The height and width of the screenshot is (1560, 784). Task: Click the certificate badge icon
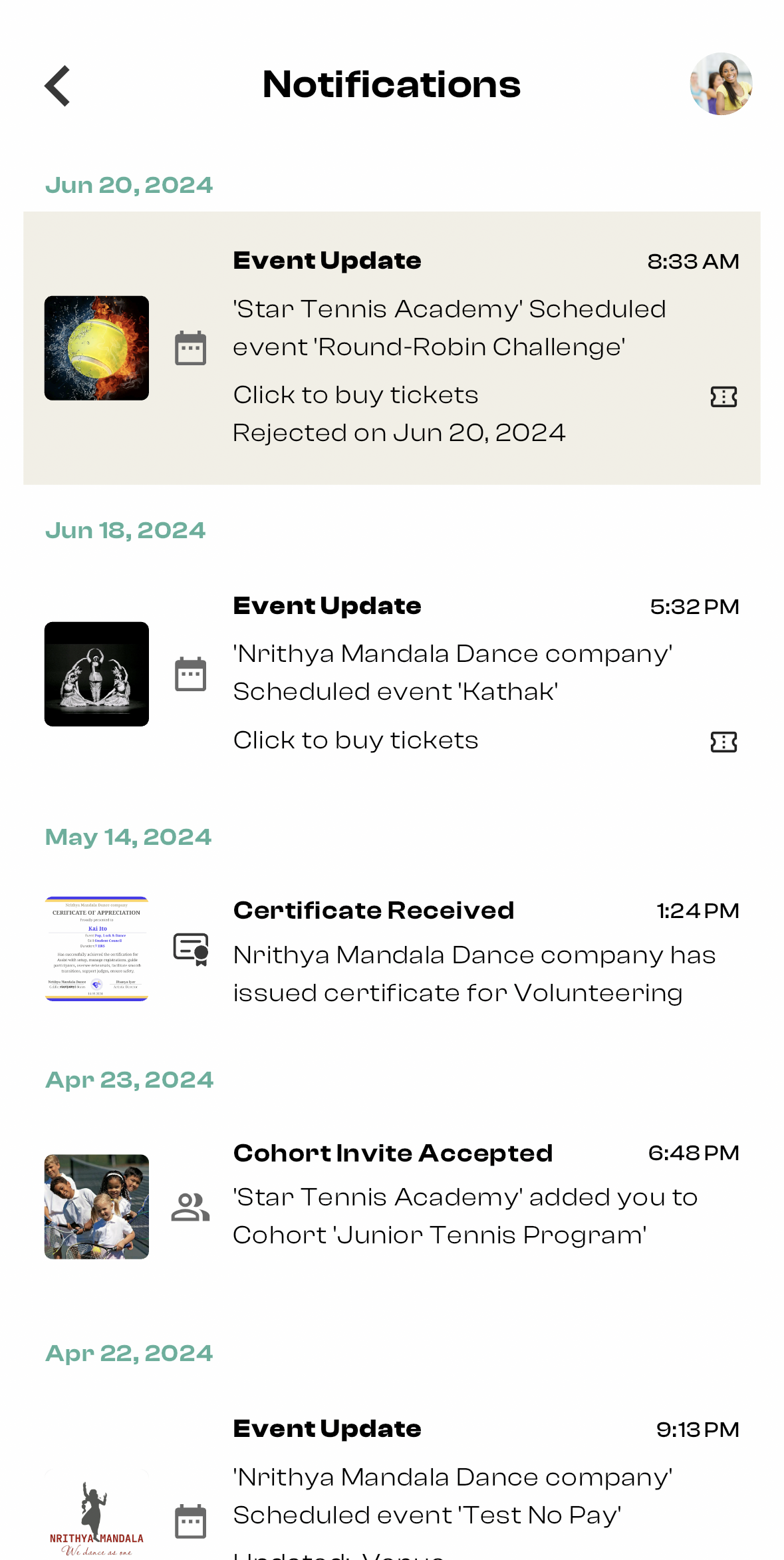[x=192, y=949]
